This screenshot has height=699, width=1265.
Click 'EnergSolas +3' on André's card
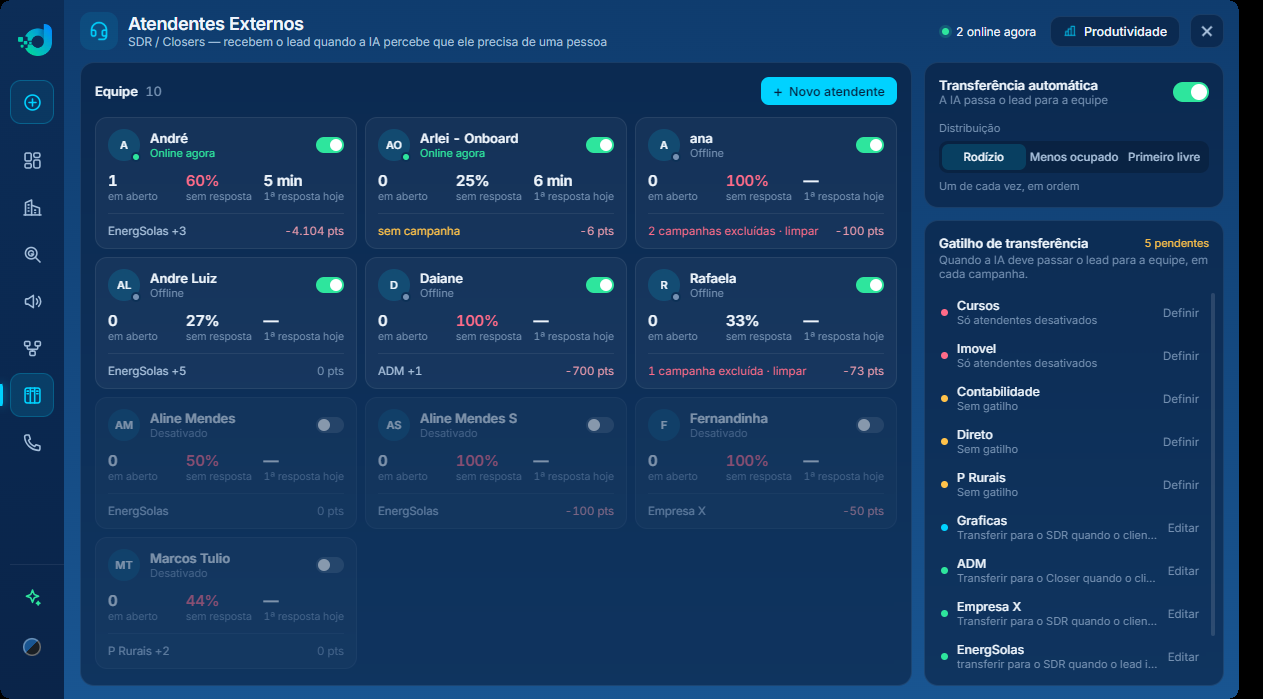147,231
